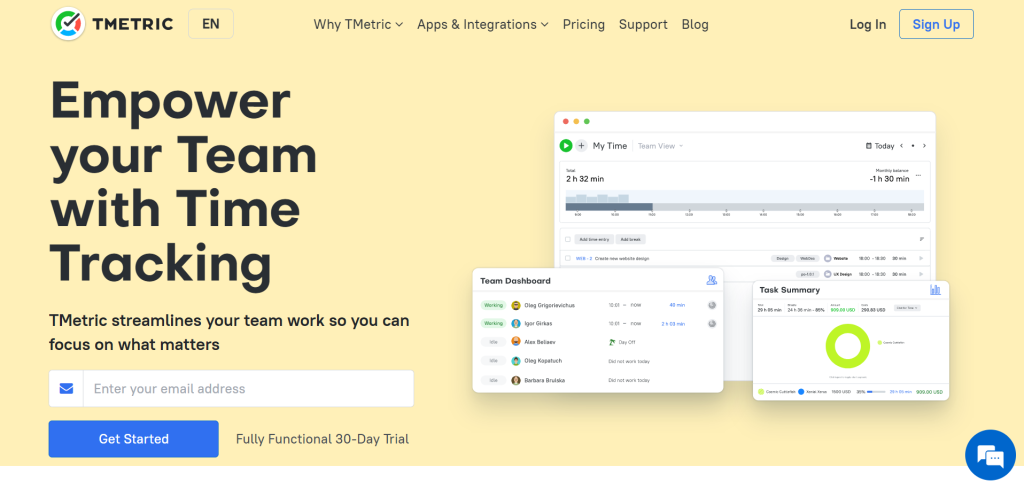Open the Team View dropdown

click(x=660, y=146)
